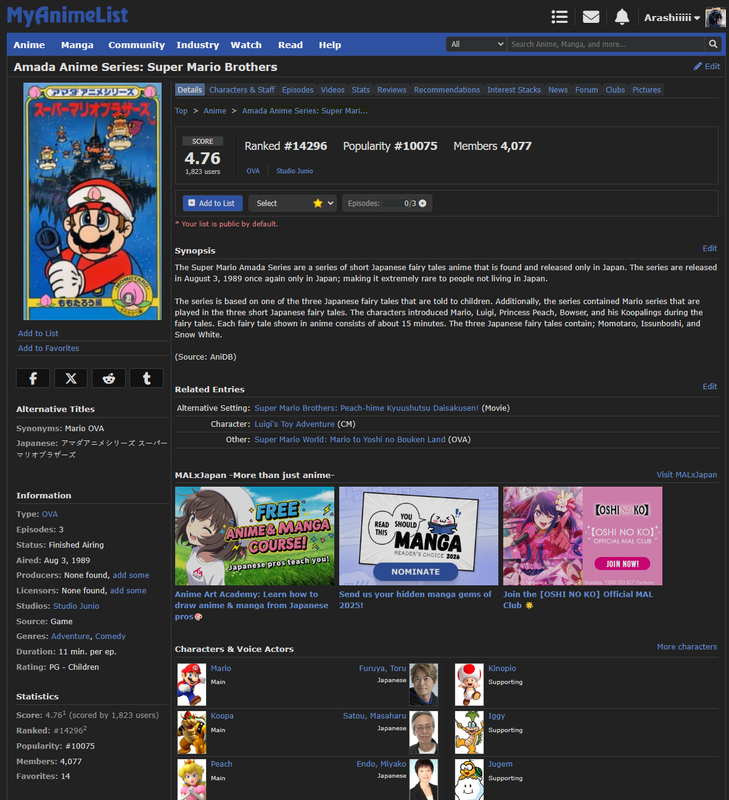This screenshot has width=729, height=800.
Task: Open the Watch navigation menu
Action: tap(246, 45)
